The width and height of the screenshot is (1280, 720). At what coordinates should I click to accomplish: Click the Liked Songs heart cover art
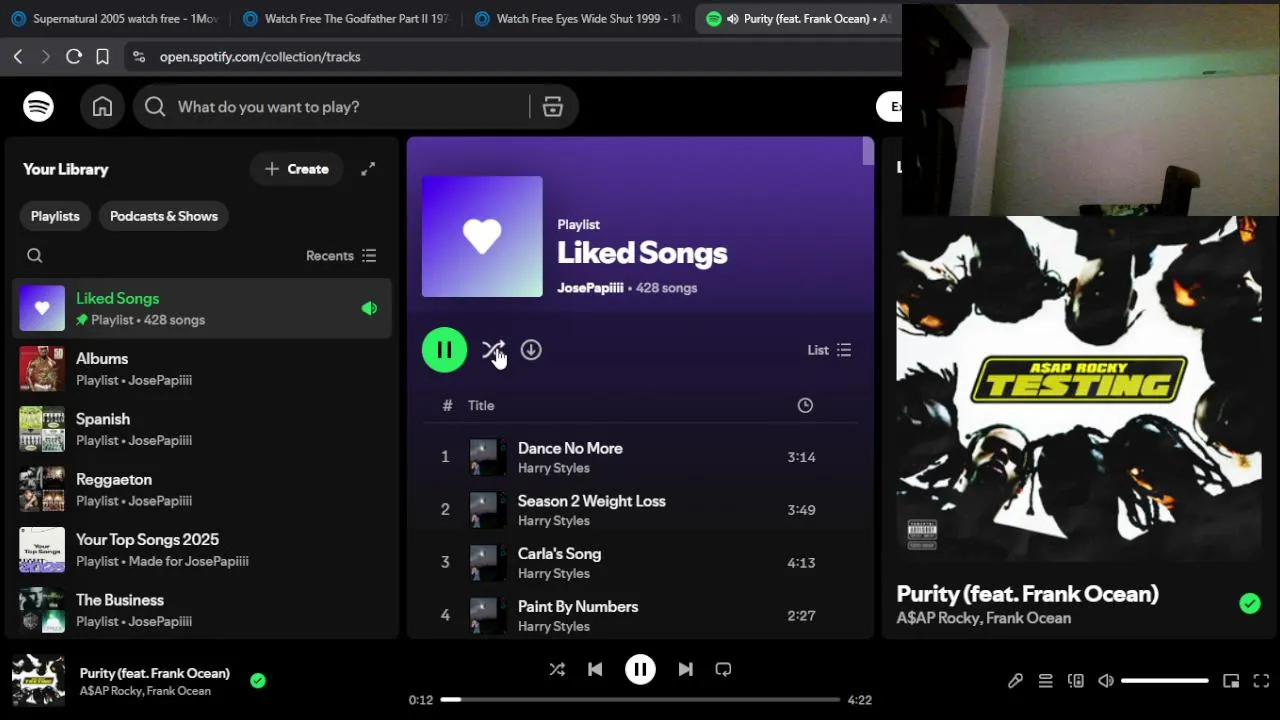(482, 237)
